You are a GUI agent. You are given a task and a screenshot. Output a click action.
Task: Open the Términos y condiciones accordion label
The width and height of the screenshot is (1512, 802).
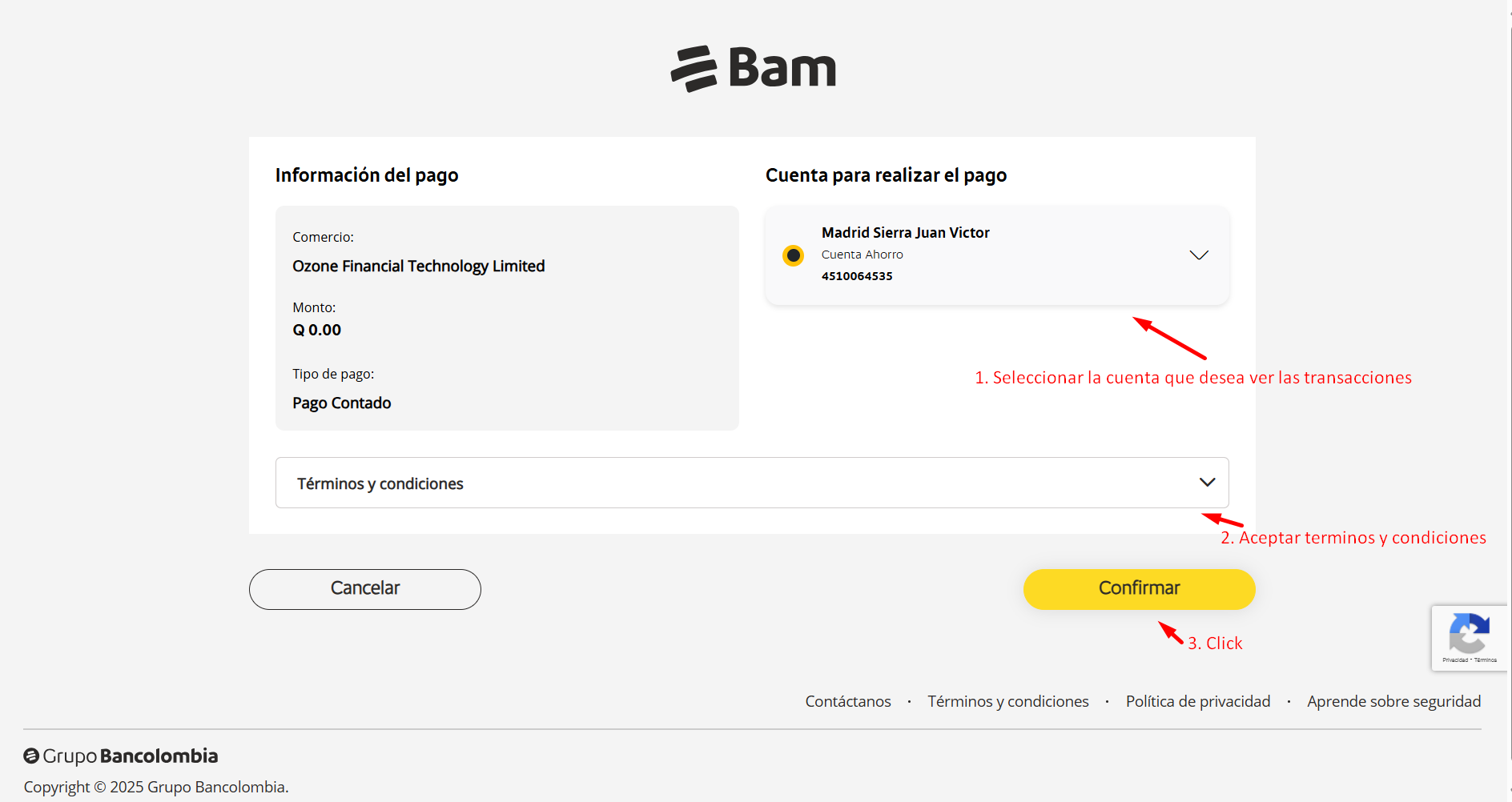tap(380, 483)
